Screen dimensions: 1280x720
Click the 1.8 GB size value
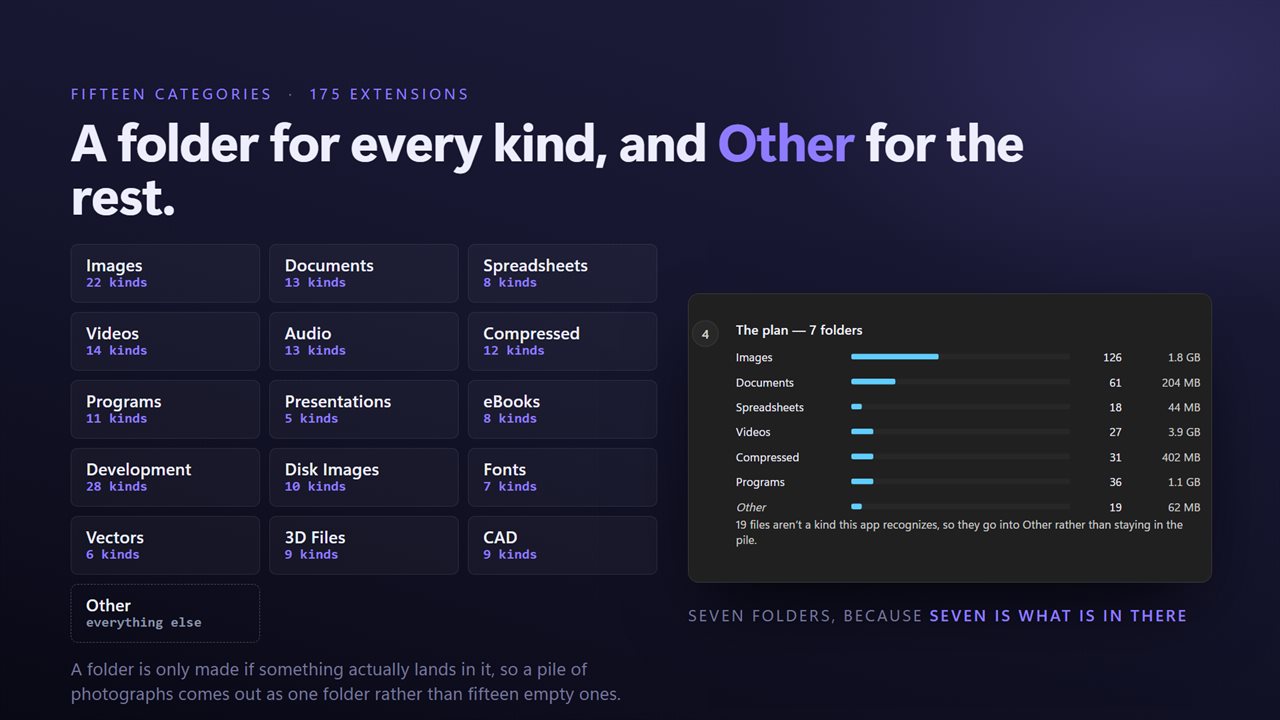pos(1183,357)
